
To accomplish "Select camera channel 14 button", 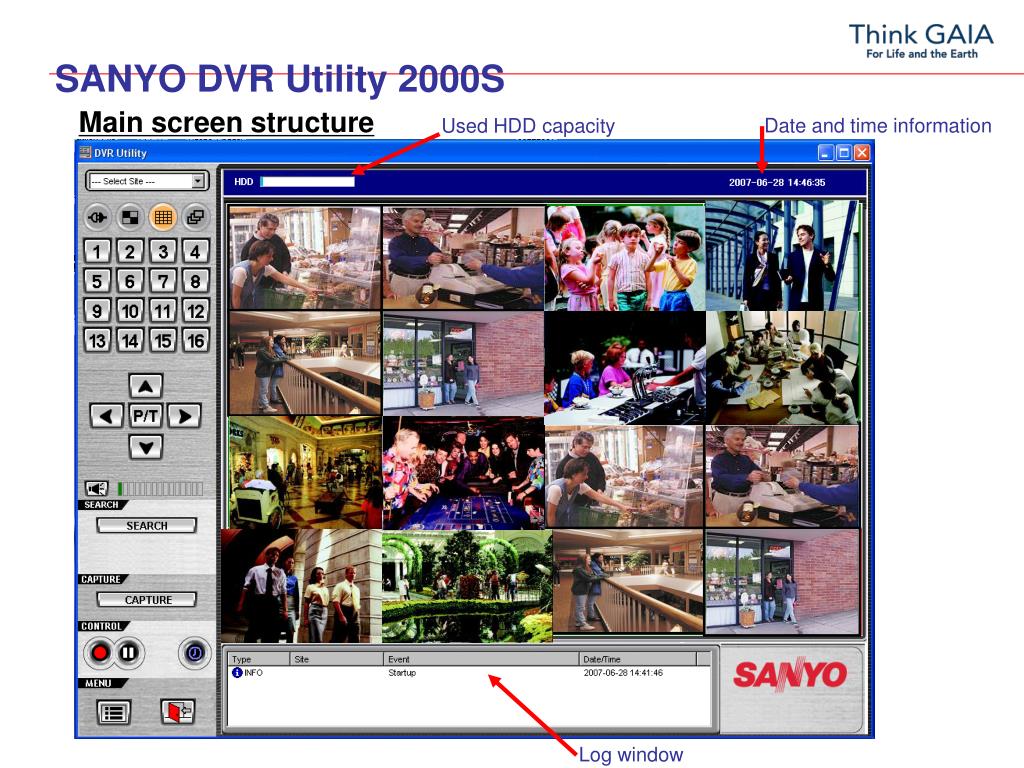I will [x=130, y=340].
